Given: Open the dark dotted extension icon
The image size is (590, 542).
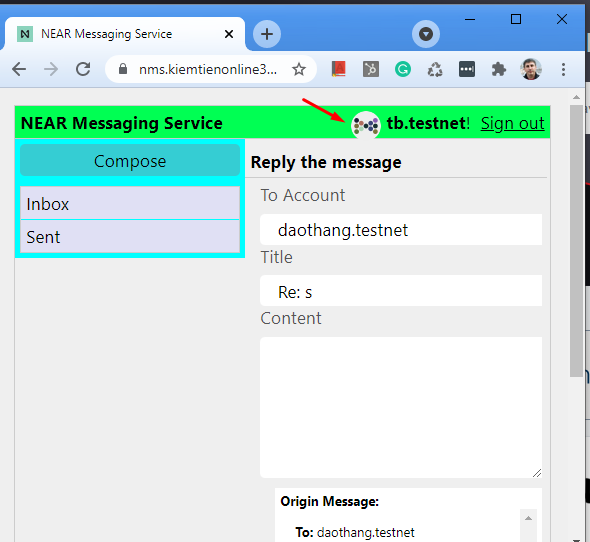Looking at the screenshot, I should pyautogui.click(x=467, y=69).
